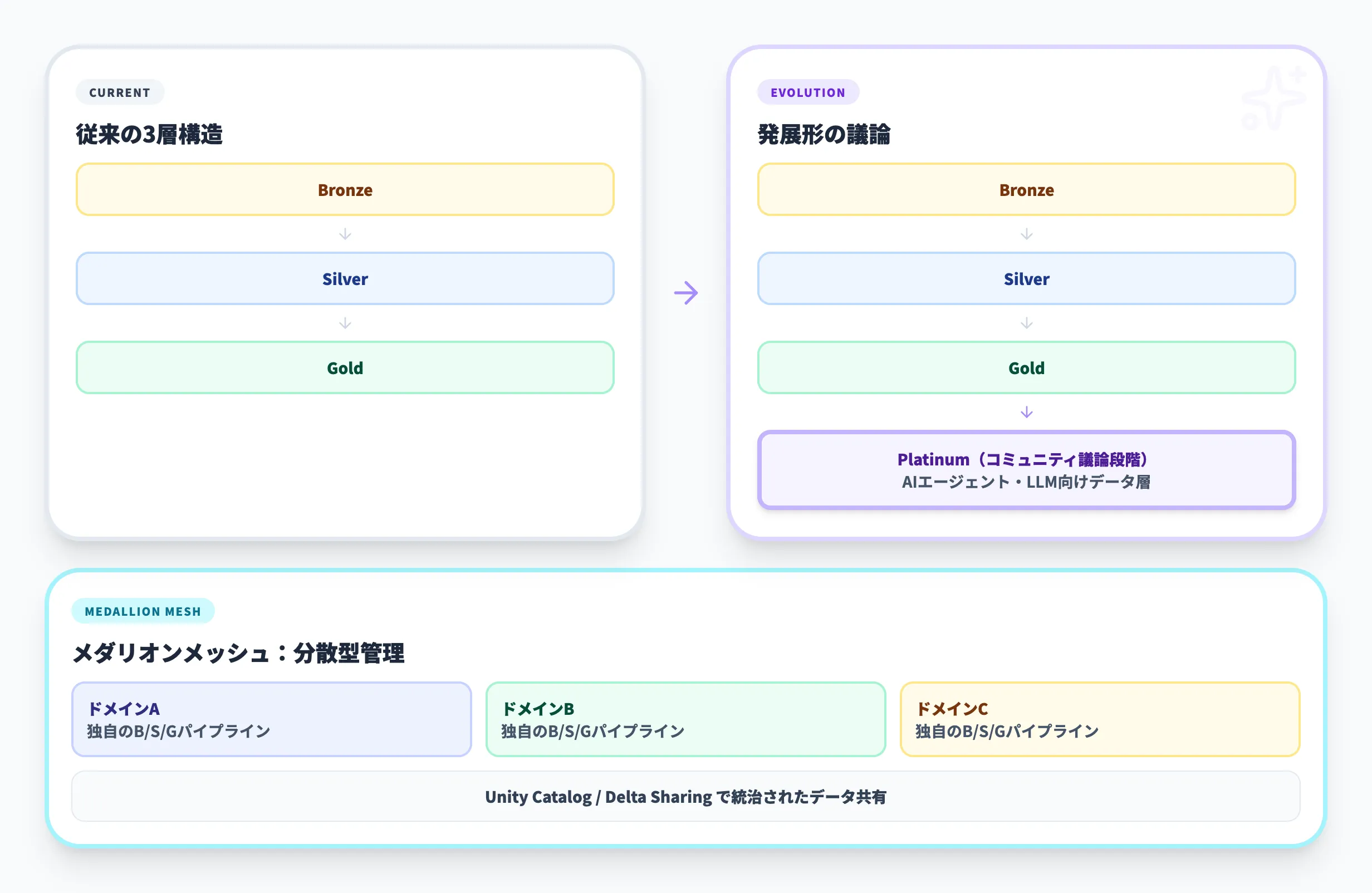This screenshot has width=1372, height=893.
Task: Click the Gold box in the Evolution panel
Action: tap(1026, 368)
